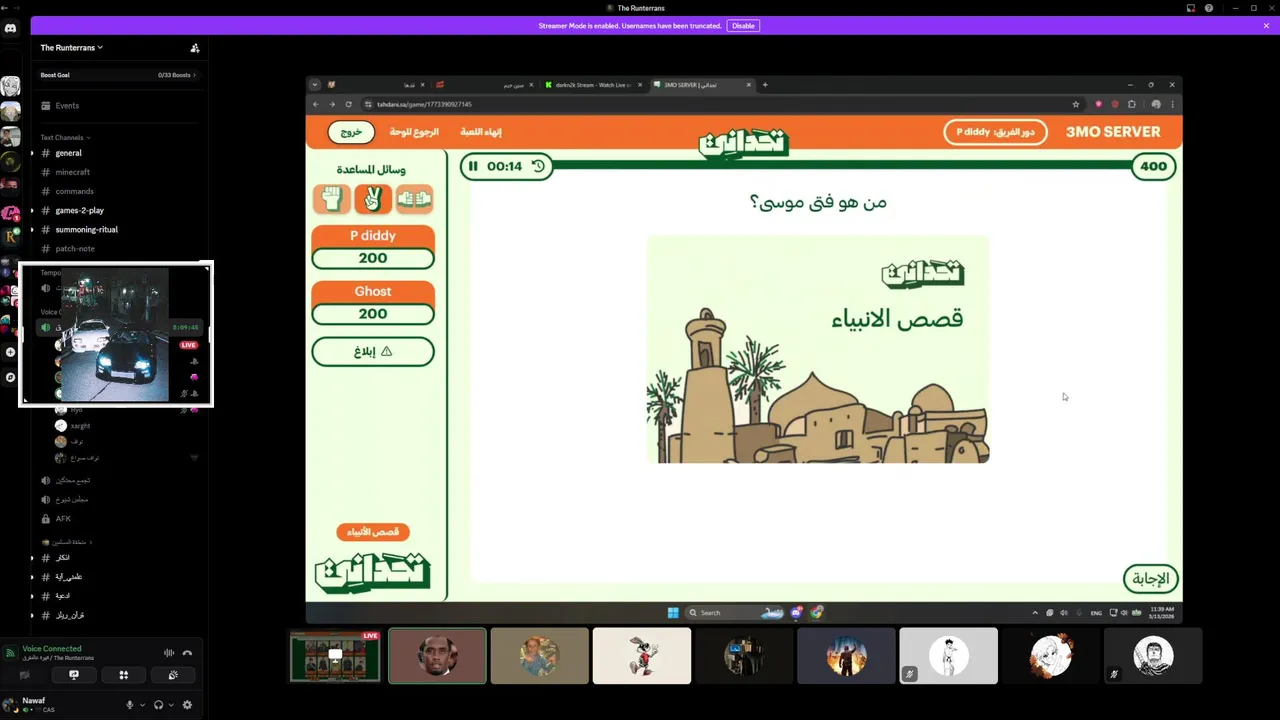The image size is (1280, 720).
Task: Click the إبلاغ report button
Action: click(373, 352)
